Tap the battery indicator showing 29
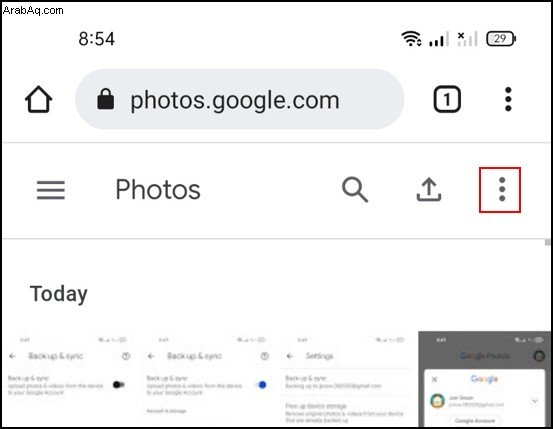 tap(501, 38)
